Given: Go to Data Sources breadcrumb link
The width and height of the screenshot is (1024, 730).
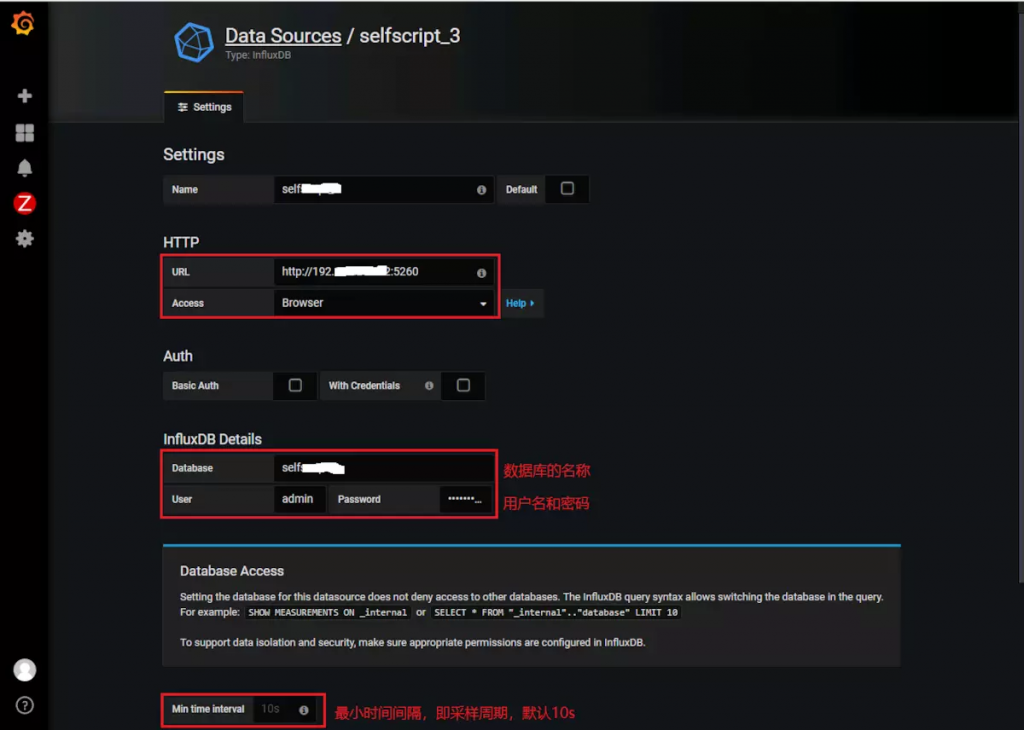Looking at the screenshot, I should (x=283, y=35).
